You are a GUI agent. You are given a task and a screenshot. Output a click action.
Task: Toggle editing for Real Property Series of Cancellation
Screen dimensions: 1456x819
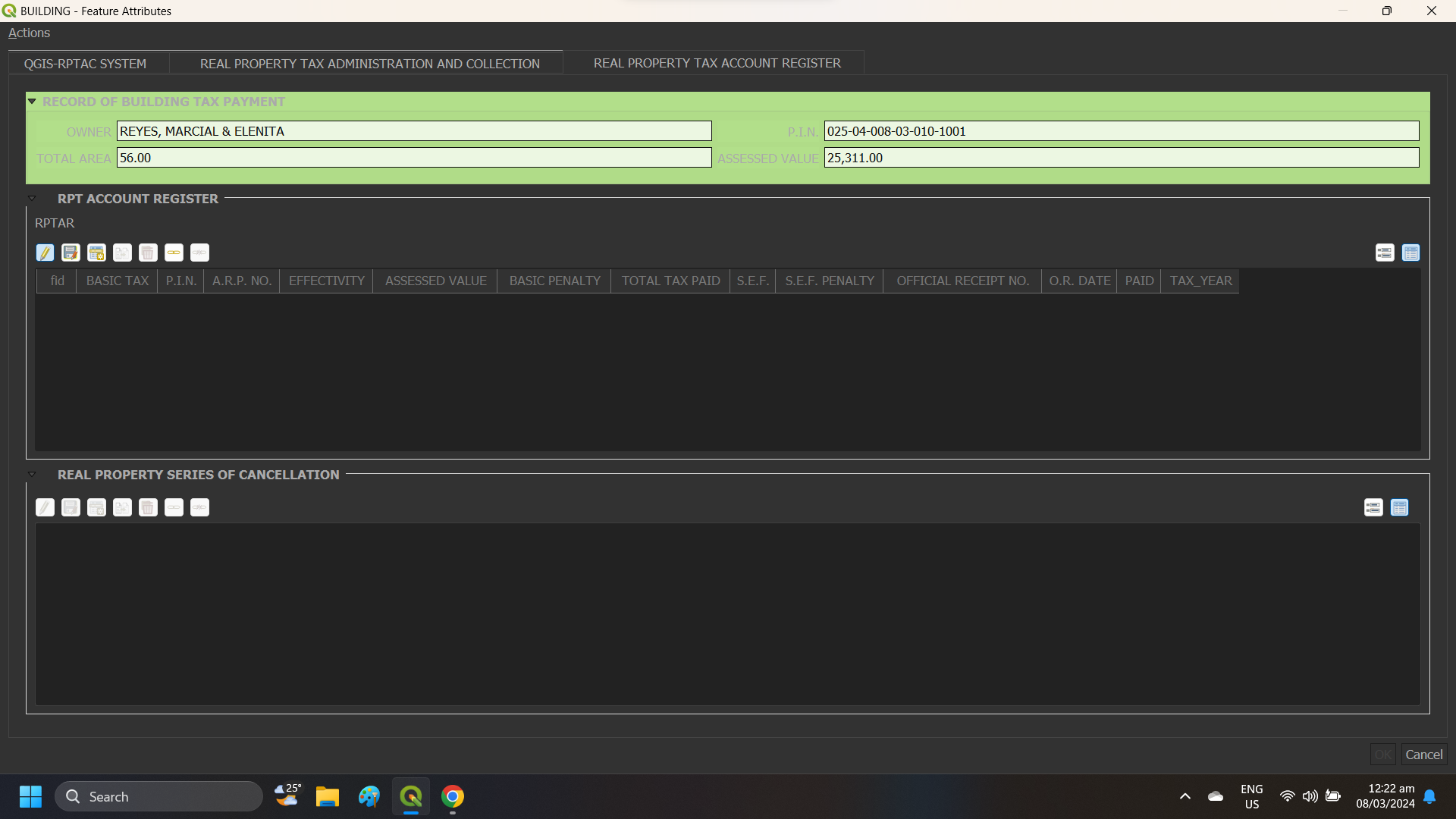pos(45,507)
